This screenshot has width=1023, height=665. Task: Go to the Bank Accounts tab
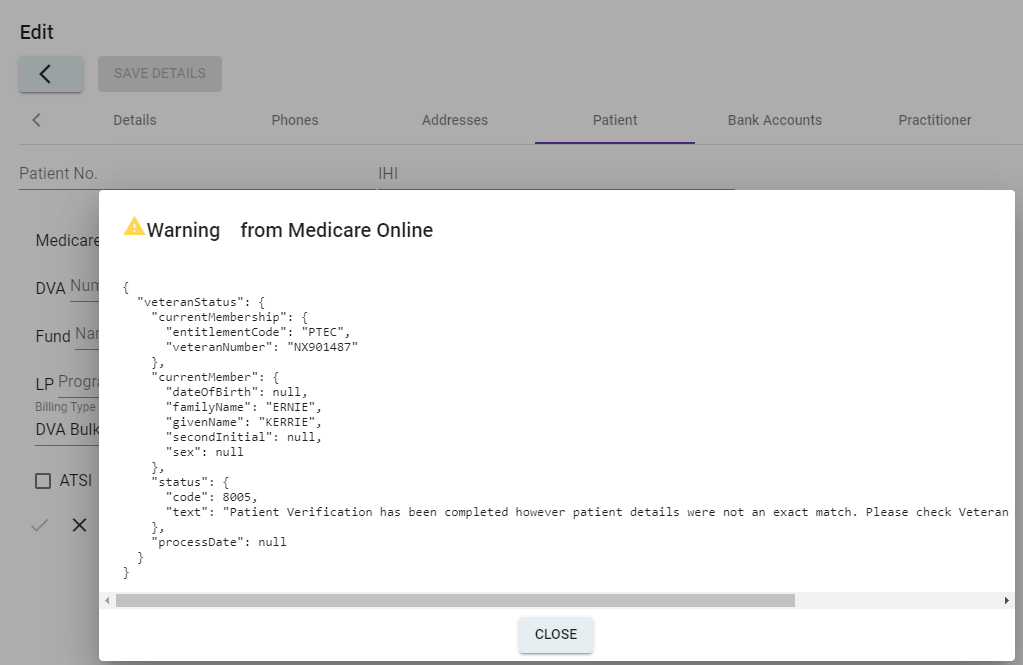click(774, 120)
